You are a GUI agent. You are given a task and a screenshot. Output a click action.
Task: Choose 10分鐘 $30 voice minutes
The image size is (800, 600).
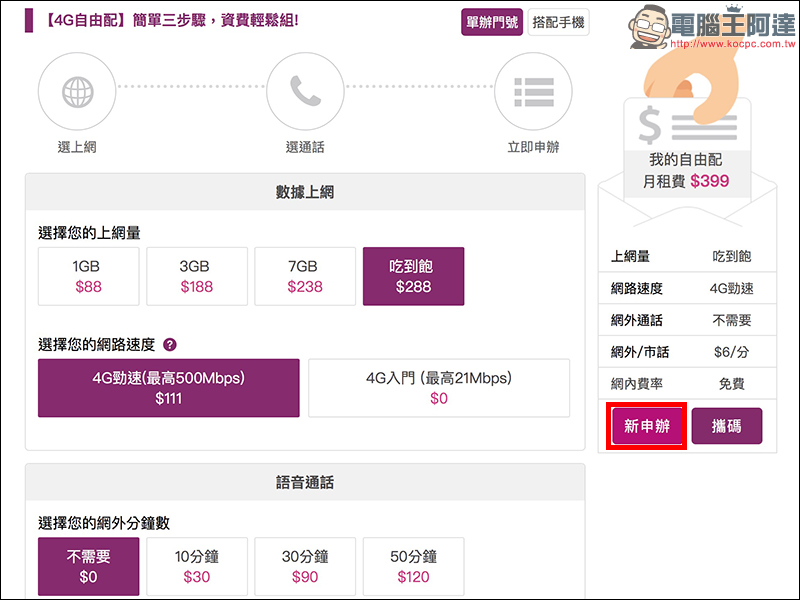[197, 567]
